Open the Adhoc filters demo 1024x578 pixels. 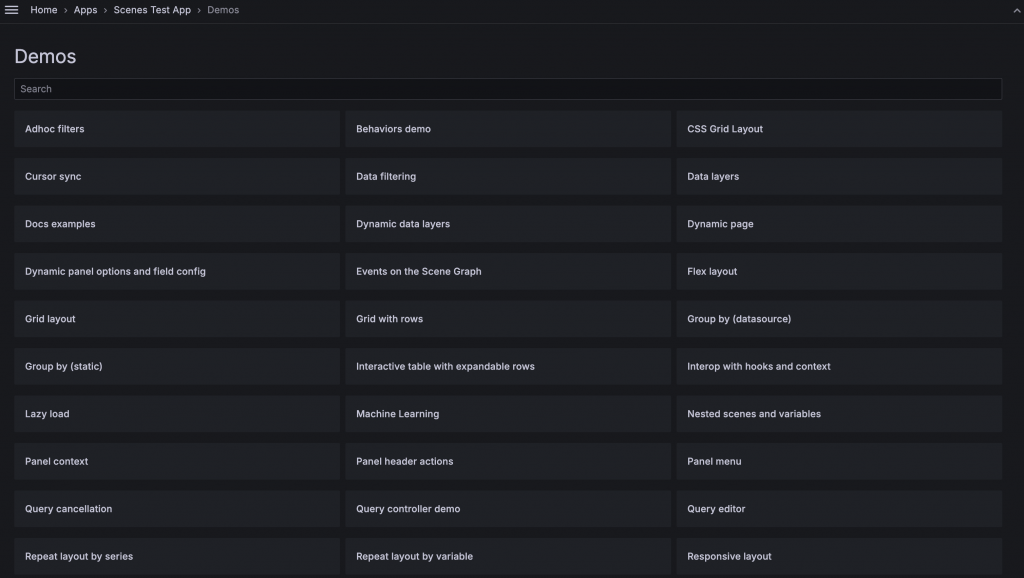(177, 129)
